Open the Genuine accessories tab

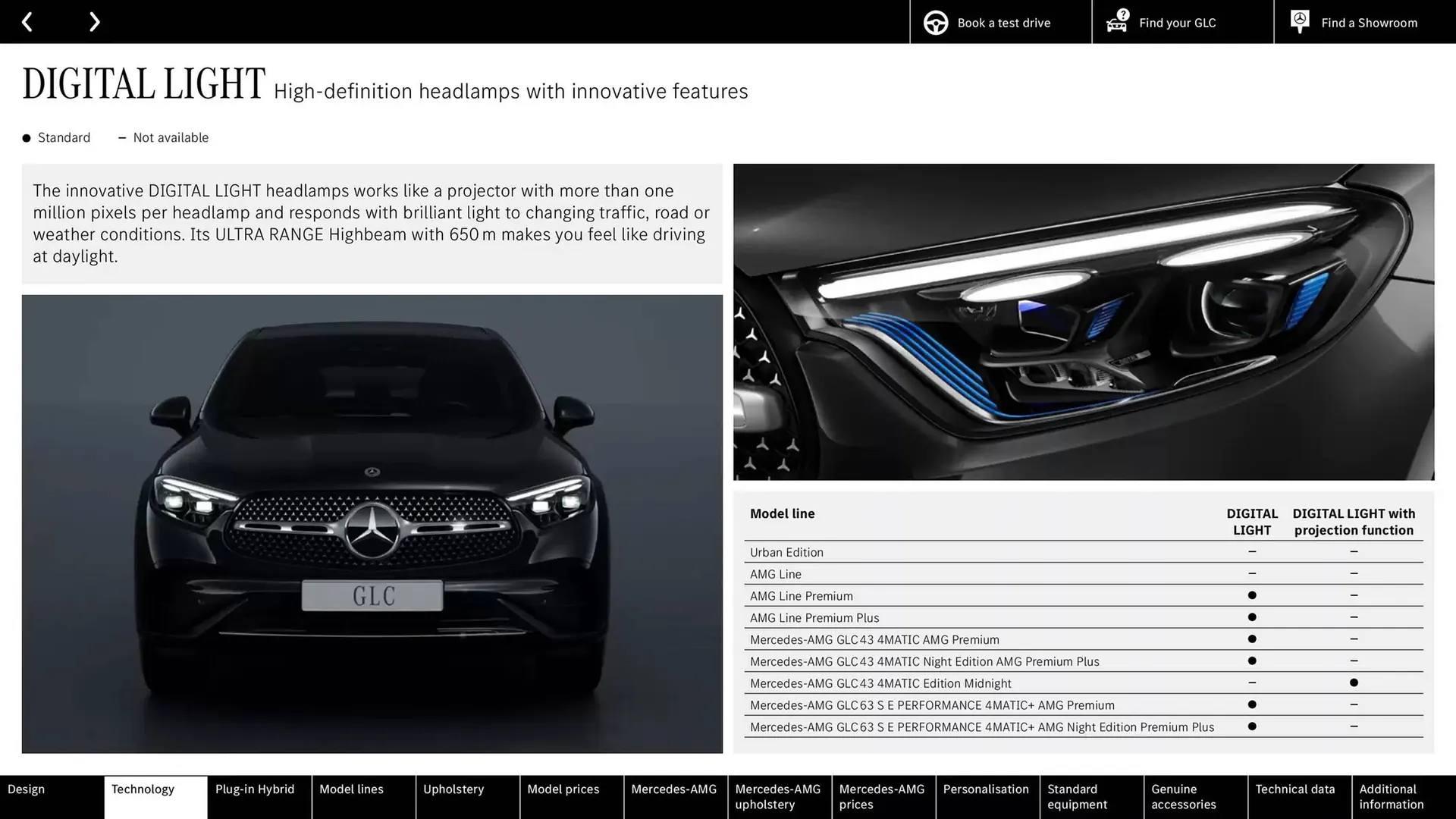click(1195, 797)
